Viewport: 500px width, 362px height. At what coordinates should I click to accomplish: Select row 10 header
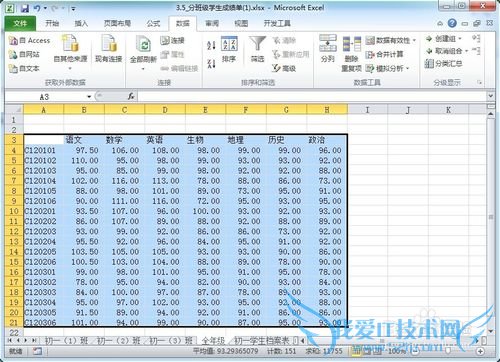pyautogui.click(x=14, y=211)
